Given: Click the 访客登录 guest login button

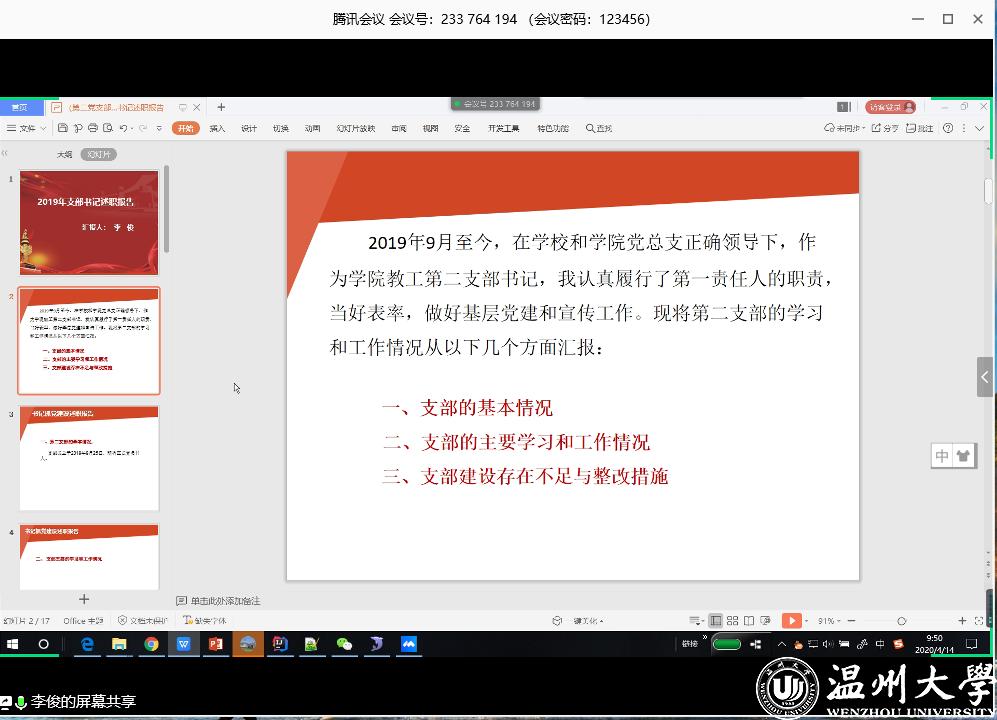Looking at the screenshot, I should pyautogui.click(x=890, y=107).
